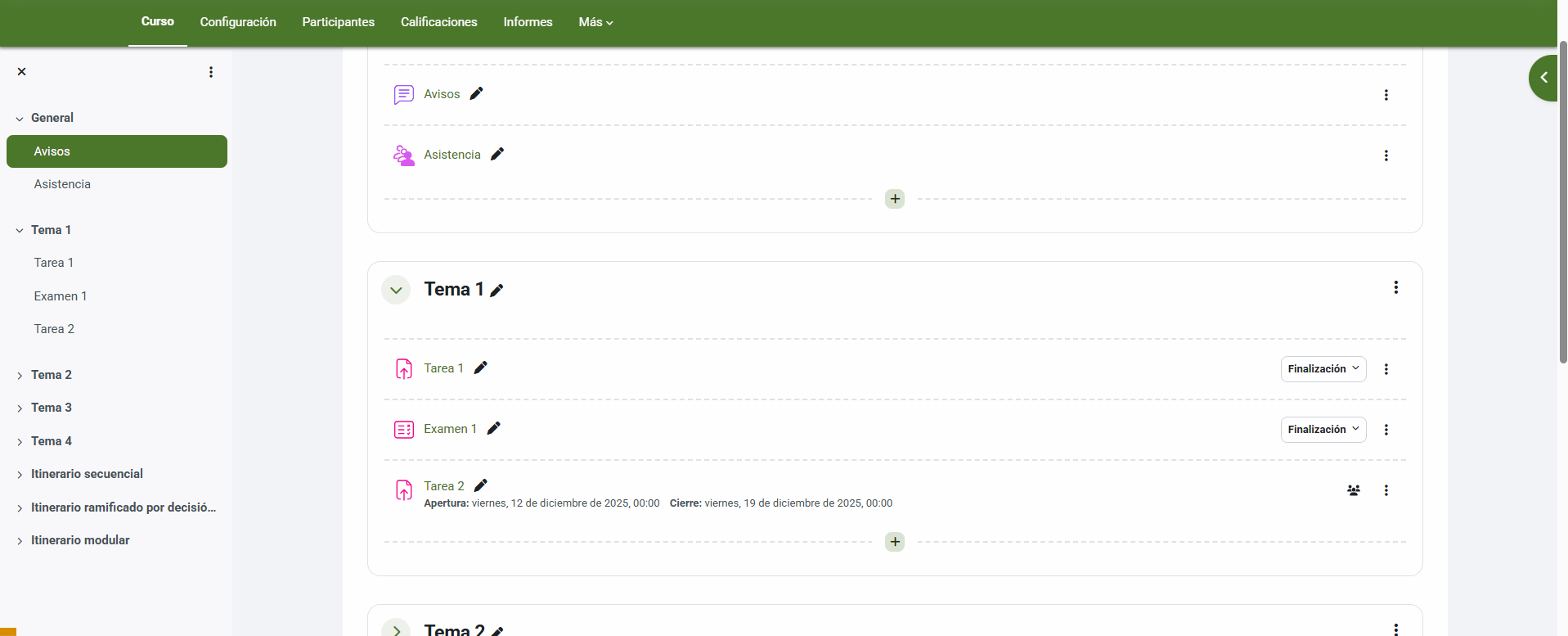Screen dimensions: 1568x636
Task: Open the Tema 1 section actions menu
Action: (1396, 287)
